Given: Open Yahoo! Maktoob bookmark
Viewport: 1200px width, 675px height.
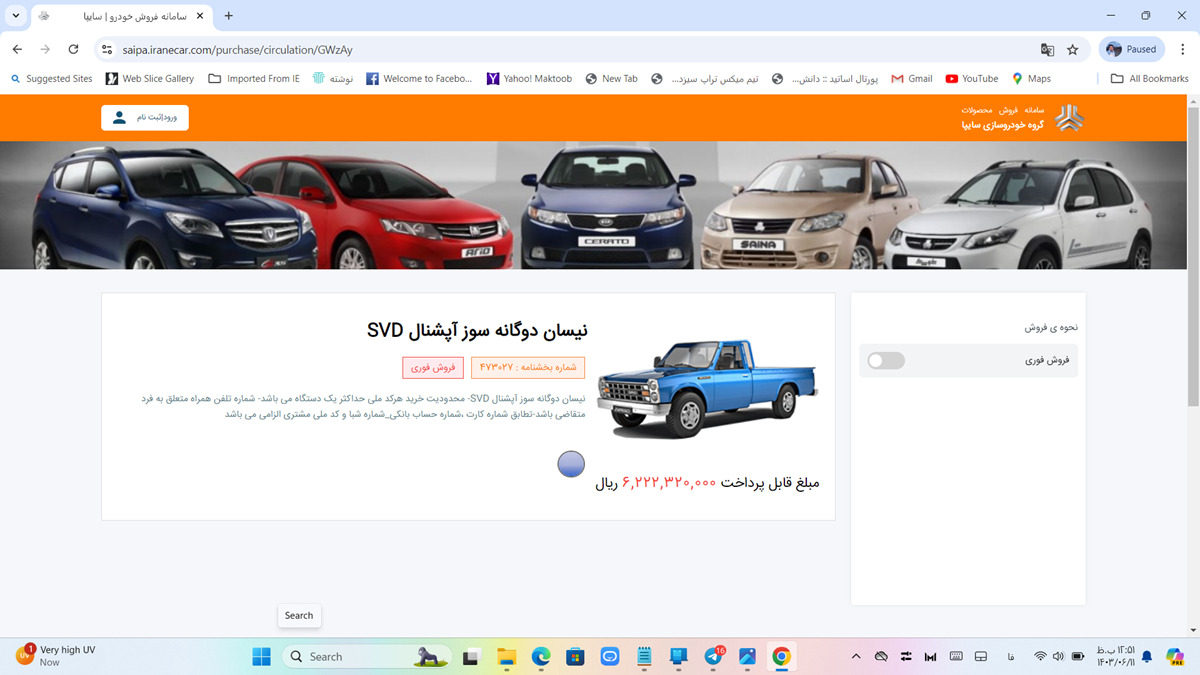Looking at the screenshot, I should point(529,78).
